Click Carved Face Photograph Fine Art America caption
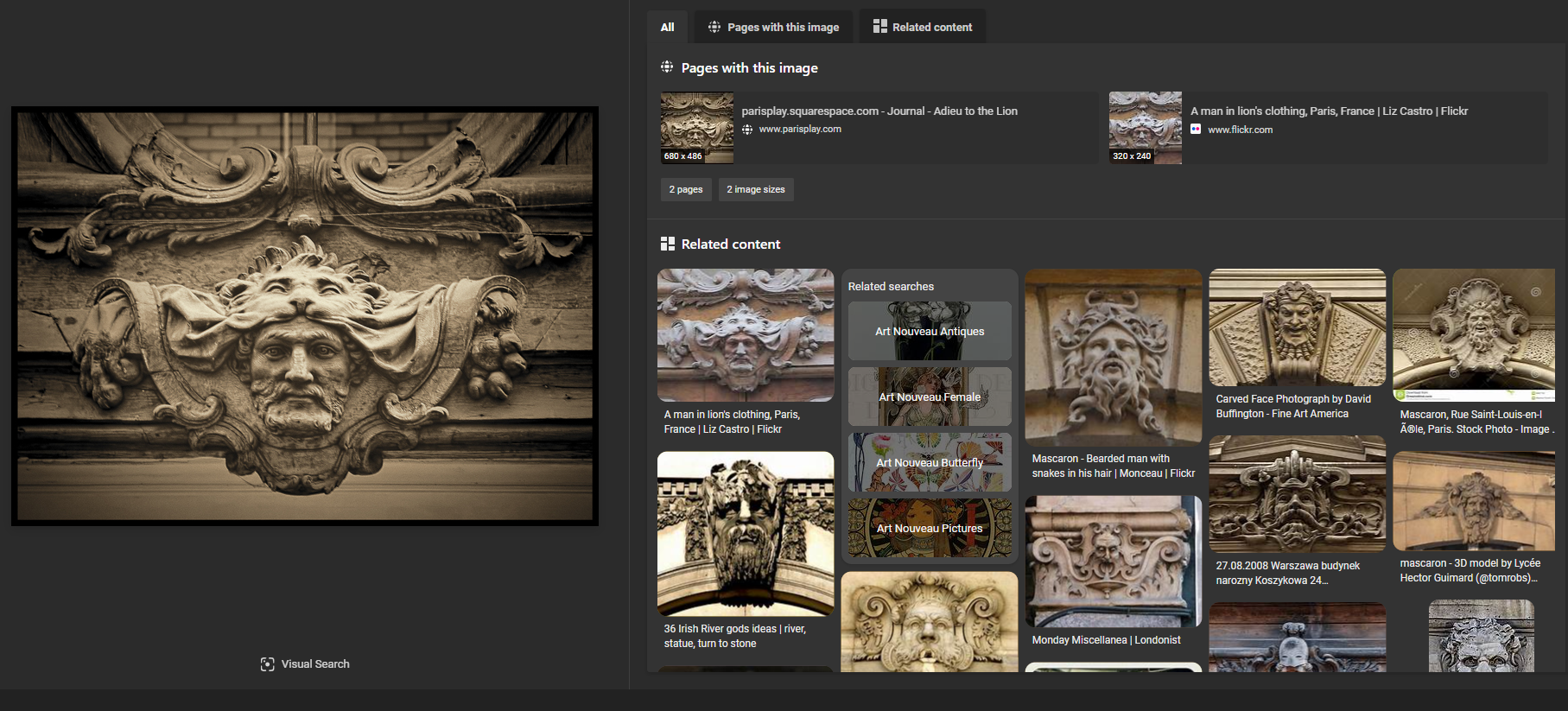 pos(1293,406)
